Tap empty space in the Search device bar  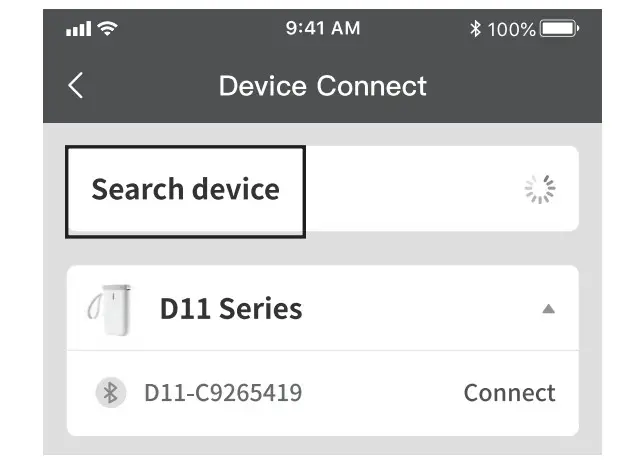(410, 190)
